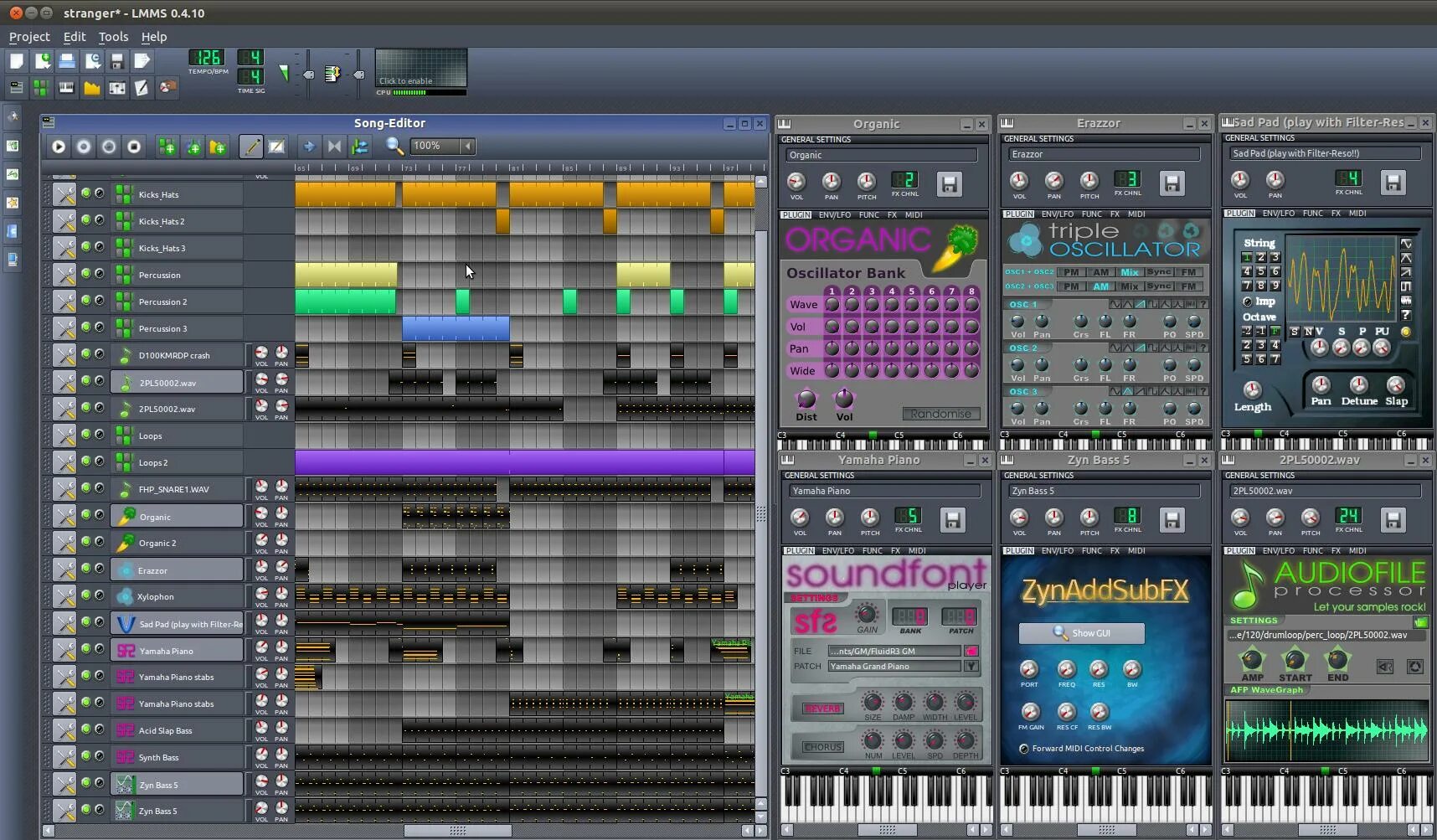Select edit mode tool in Song-Editor
Image resolution: width=1437 pixels, height=840 pixels.
[276, 147]
